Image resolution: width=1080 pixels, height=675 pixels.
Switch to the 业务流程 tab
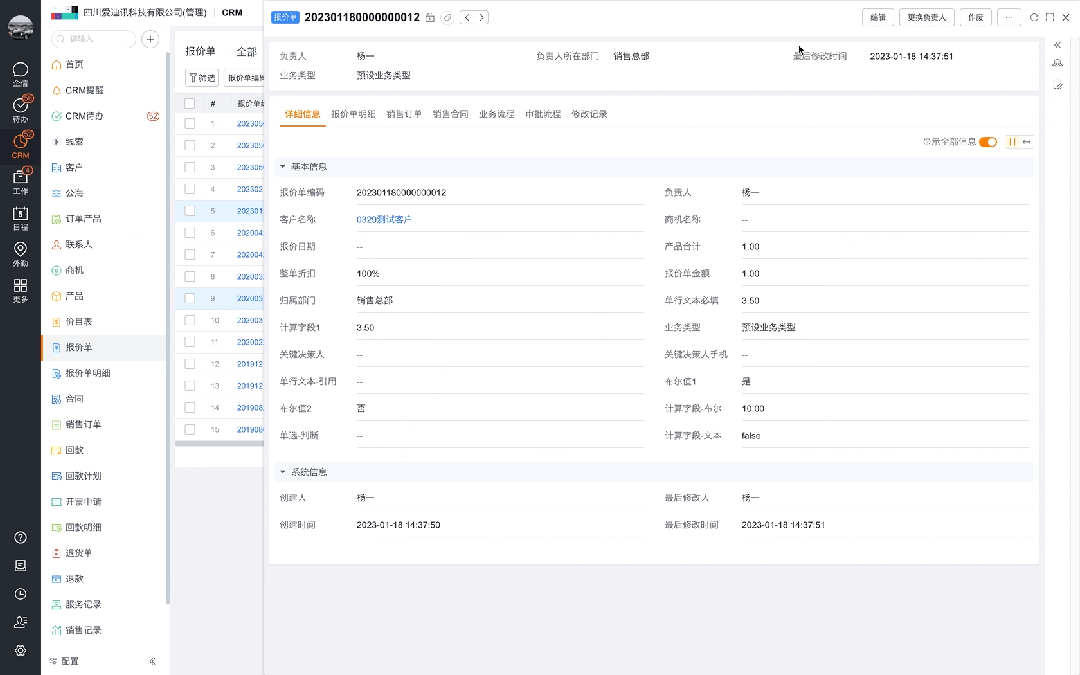pos(497,114)
